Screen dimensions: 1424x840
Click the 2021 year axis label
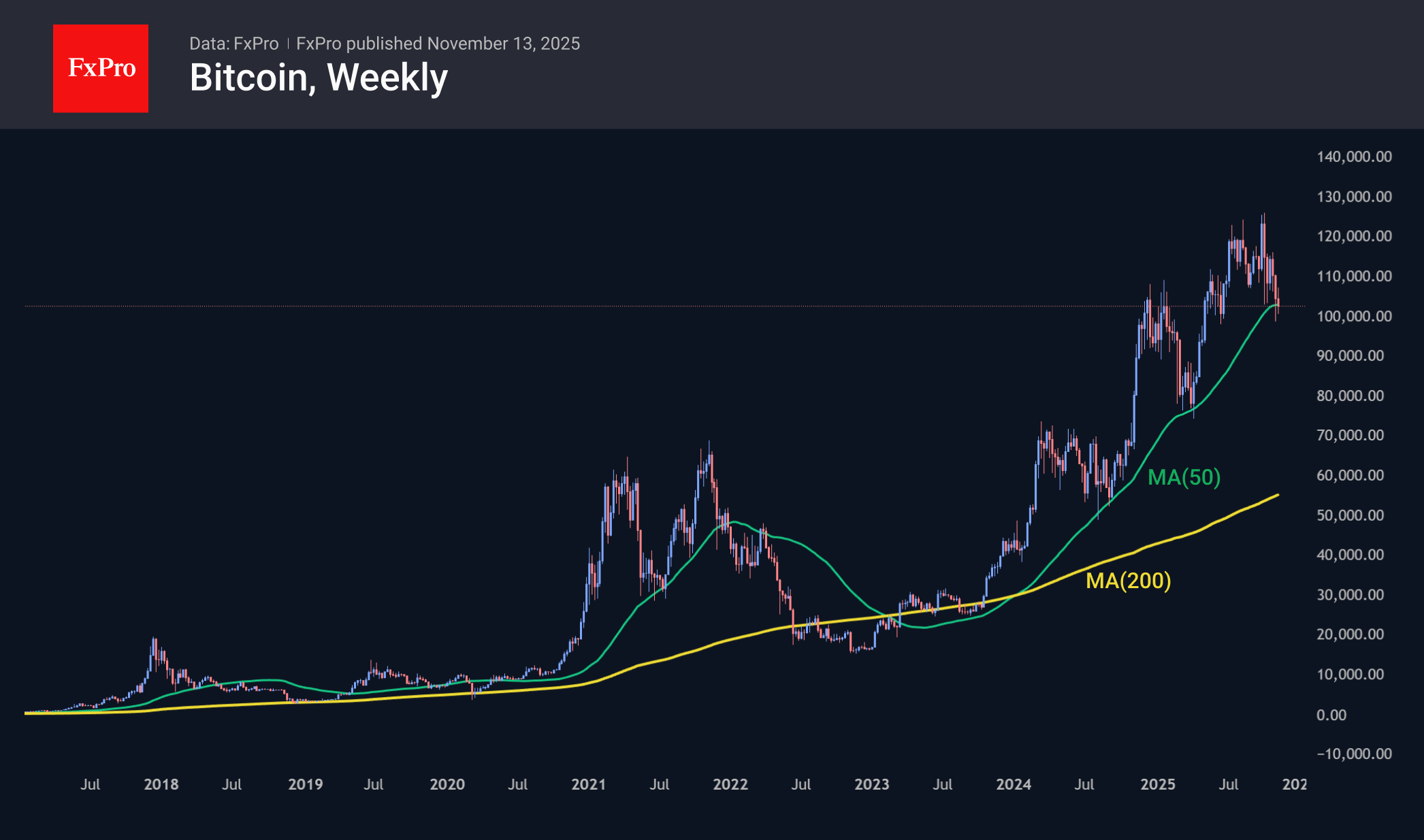coord(589,784)
